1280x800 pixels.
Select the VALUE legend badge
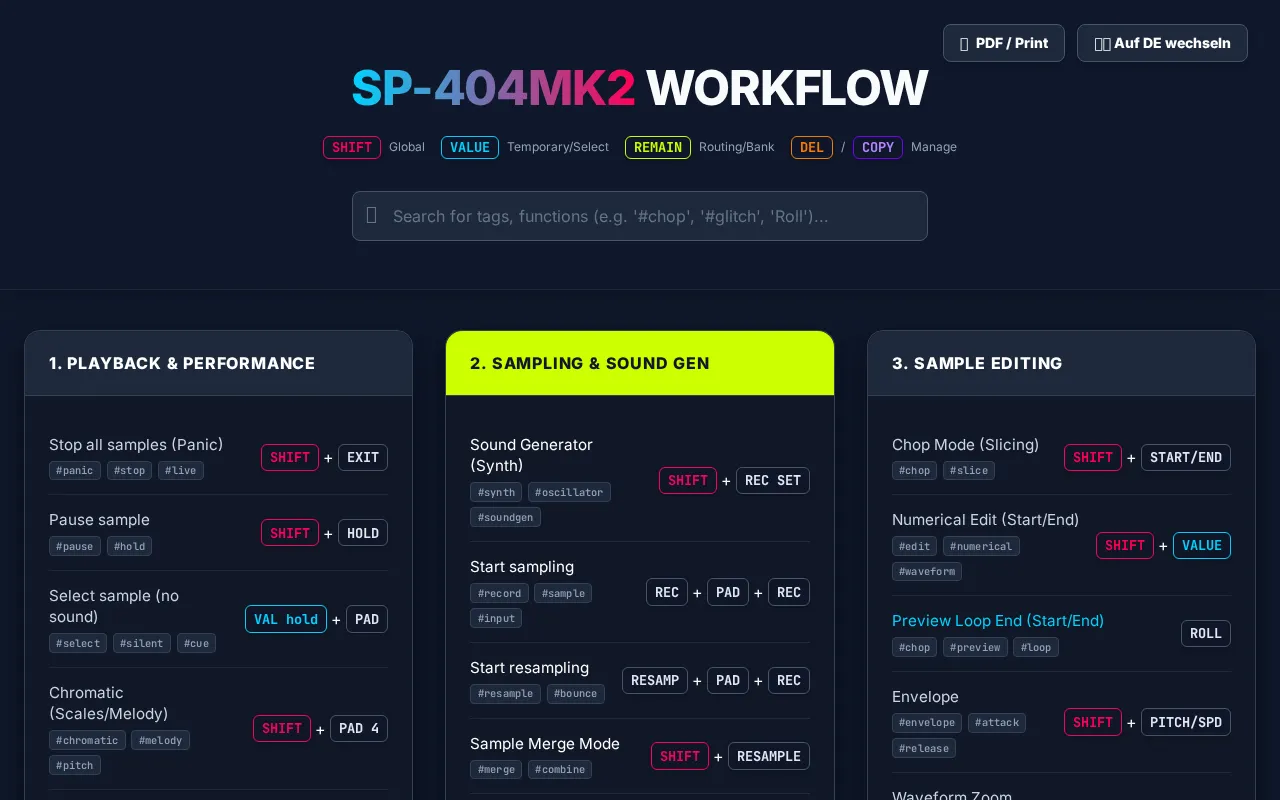click(x=470, y=147)
